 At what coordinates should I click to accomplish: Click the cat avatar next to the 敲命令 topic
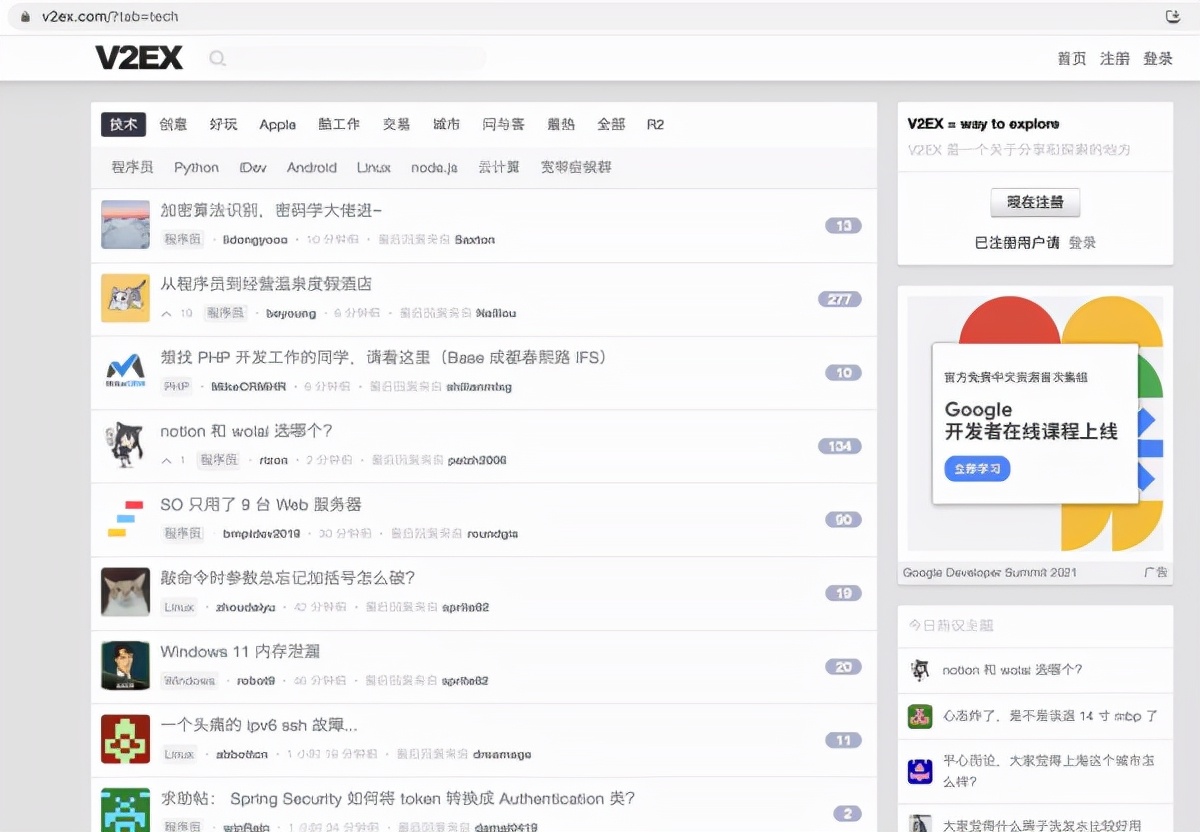point(124,591)
